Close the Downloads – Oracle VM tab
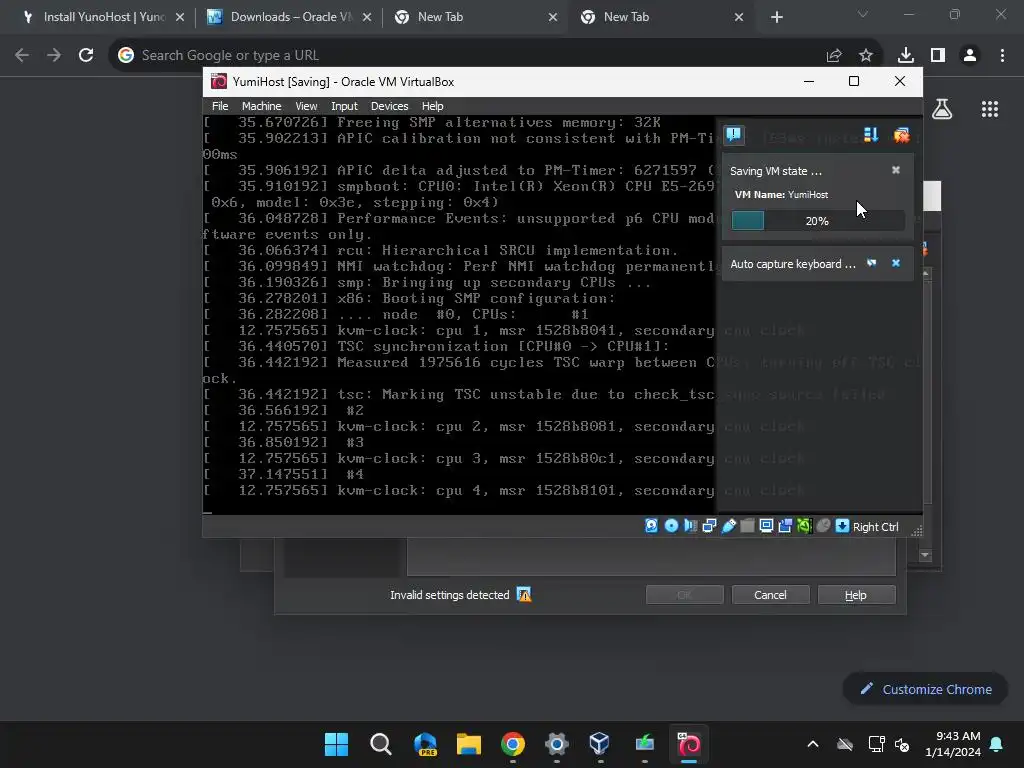Viewport: 1024px width, 768px height. [x=367, y=17]
